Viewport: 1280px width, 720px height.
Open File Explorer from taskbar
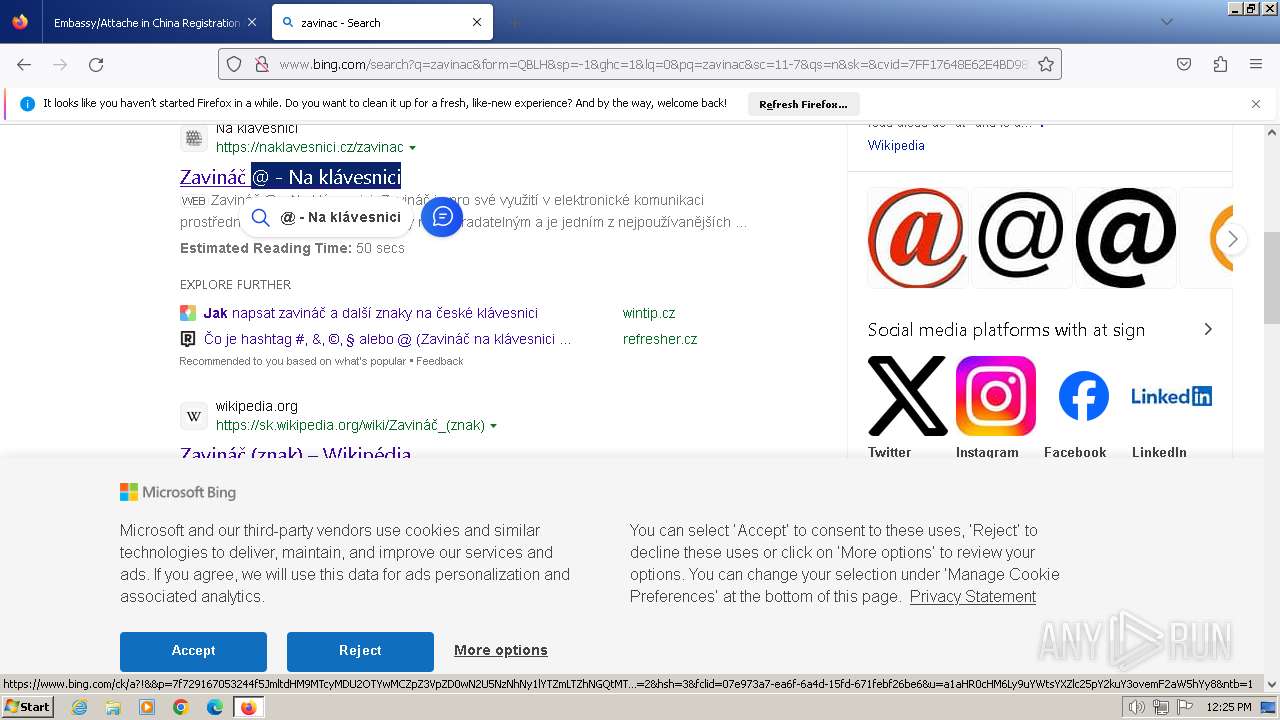point(113,707)
